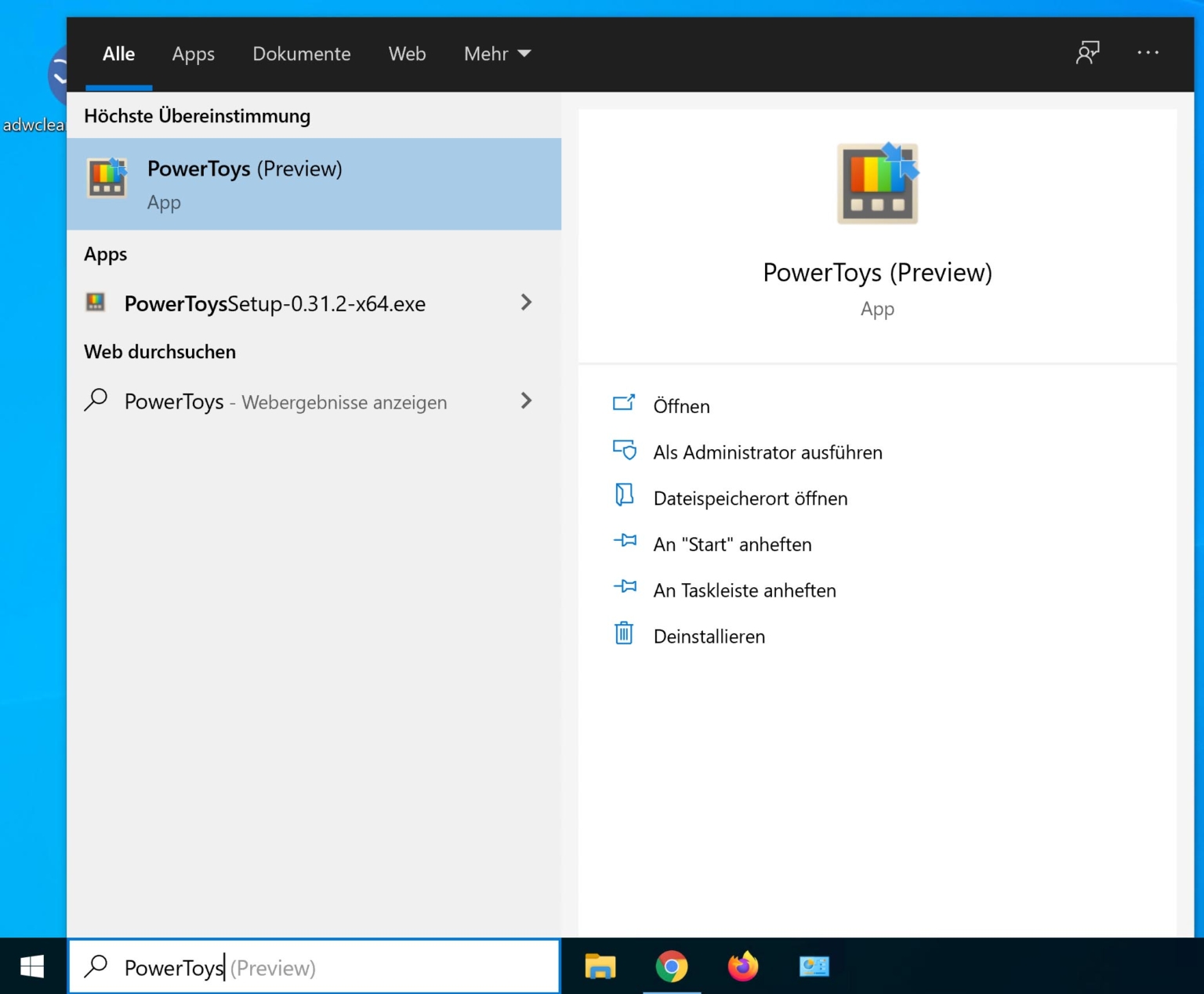
Task: Select the Dateispeicherort öffnen folder icon
Action: click(x=624, y=495)
